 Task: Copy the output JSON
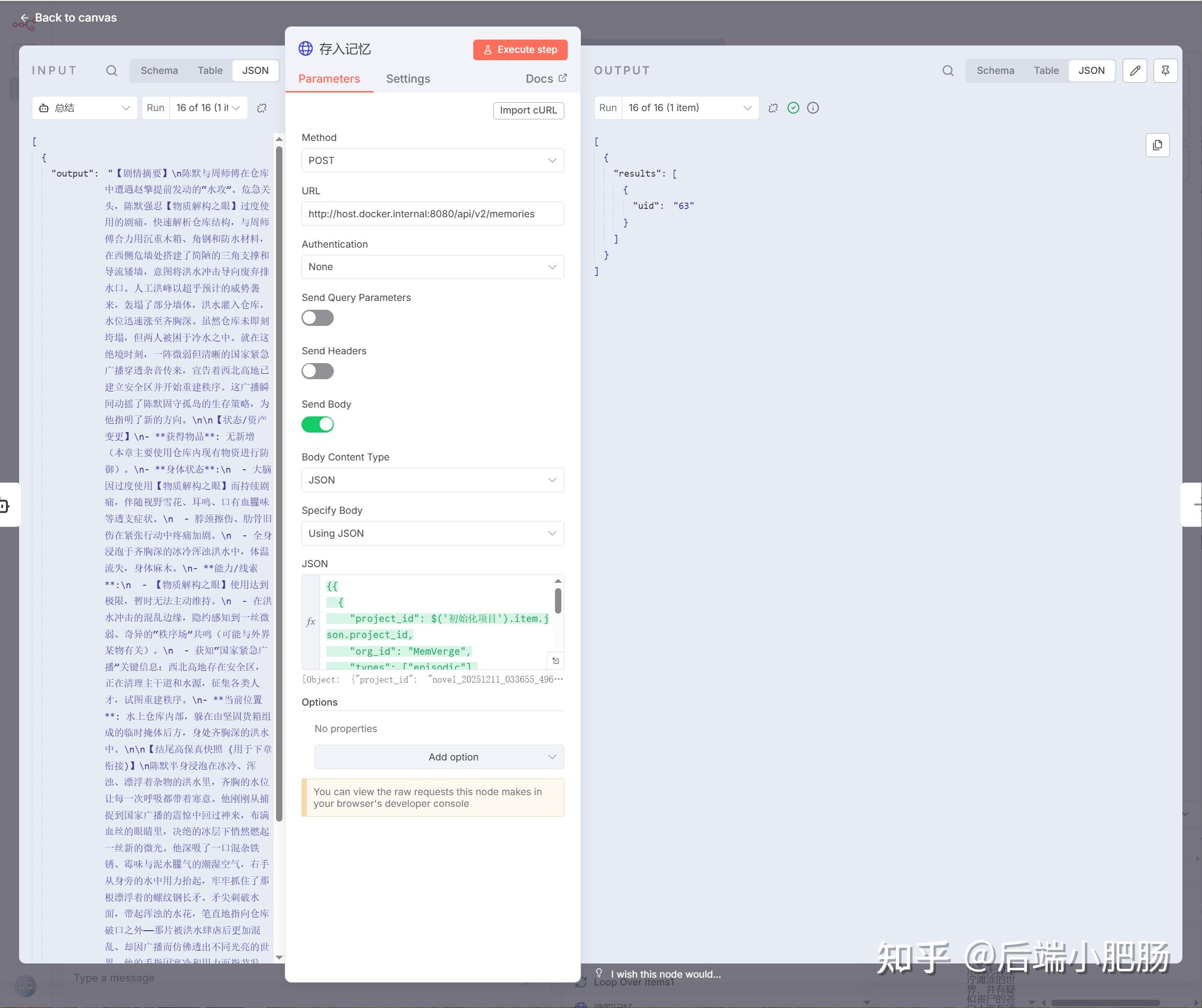1157,145
